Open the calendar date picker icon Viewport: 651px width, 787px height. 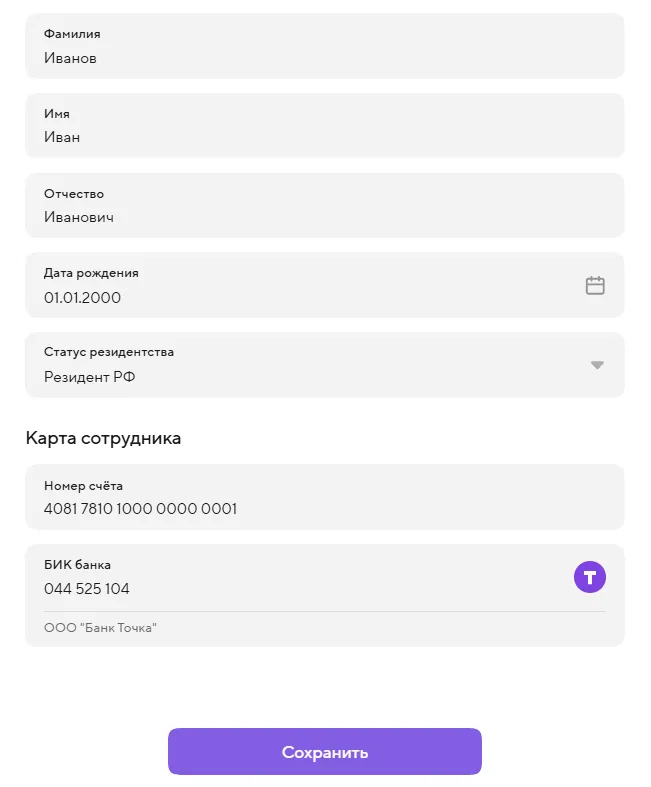tap(595, 286)
